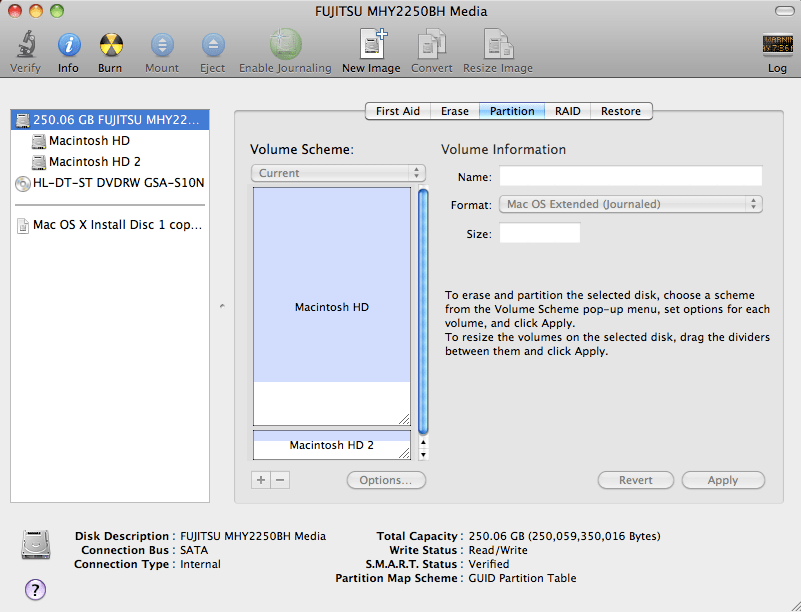Click the Convert image icon
This screenshot has height=612, width=801.
[x=431, y=44]
